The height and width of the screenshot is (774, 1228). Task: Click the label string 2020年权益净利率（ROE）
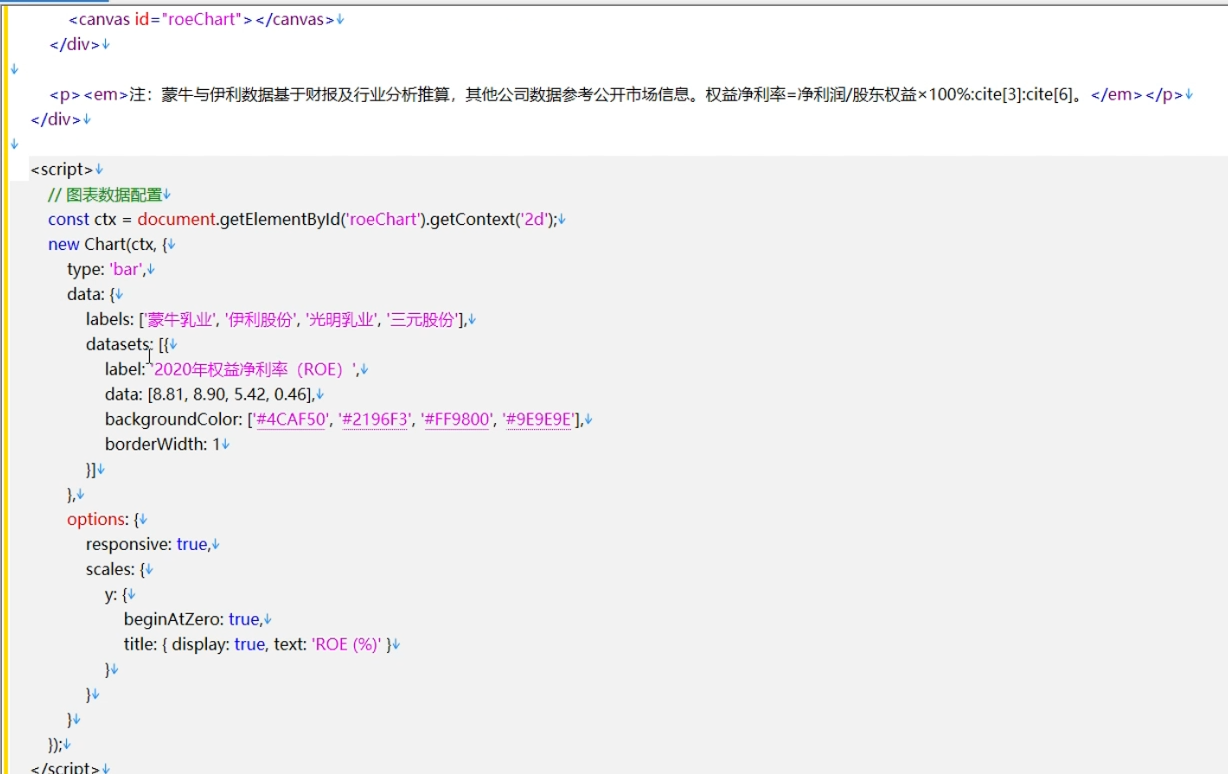coord(251,369)
